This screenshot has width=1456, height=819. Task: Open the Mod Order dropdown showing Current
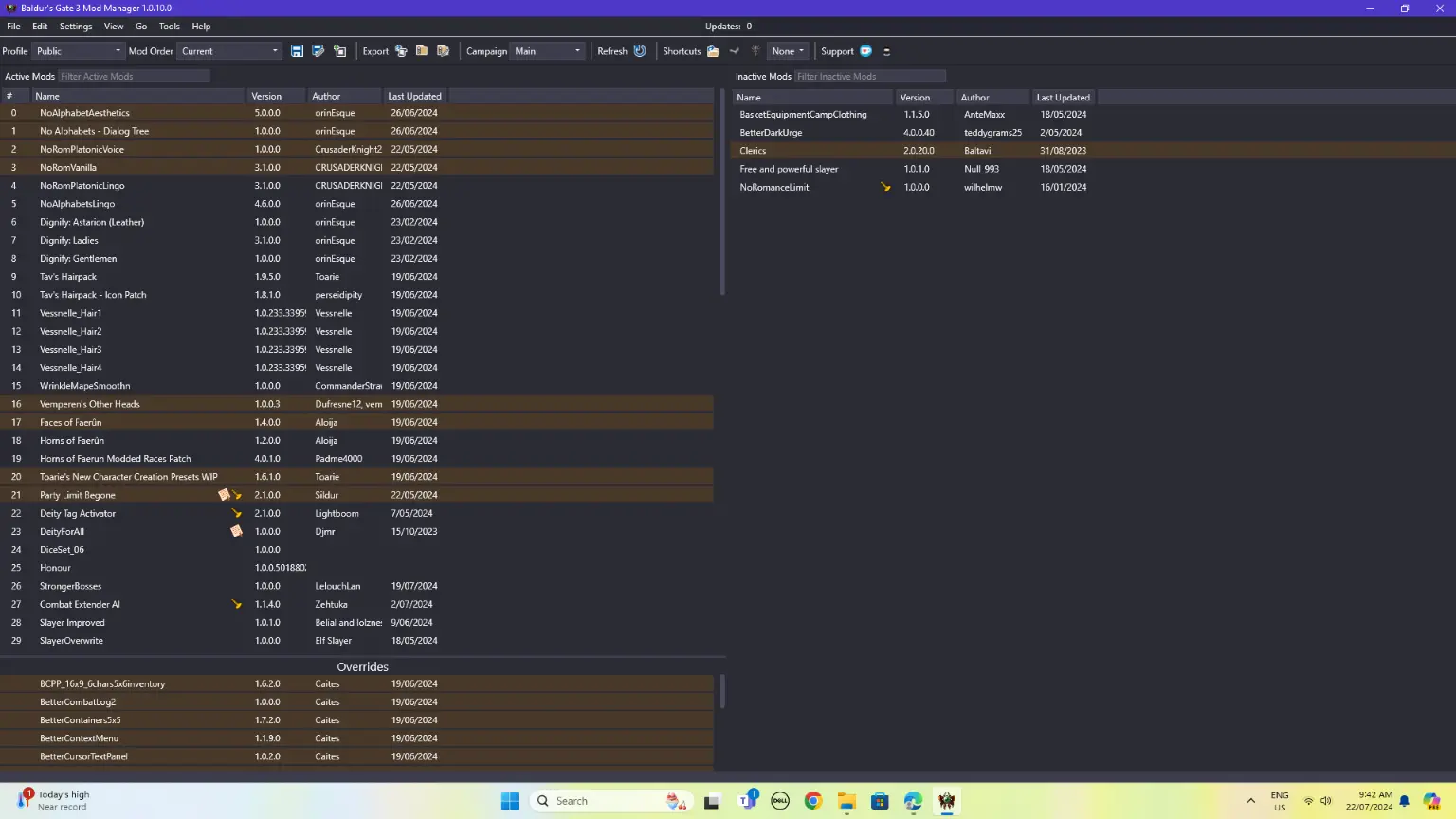point(229,51)
